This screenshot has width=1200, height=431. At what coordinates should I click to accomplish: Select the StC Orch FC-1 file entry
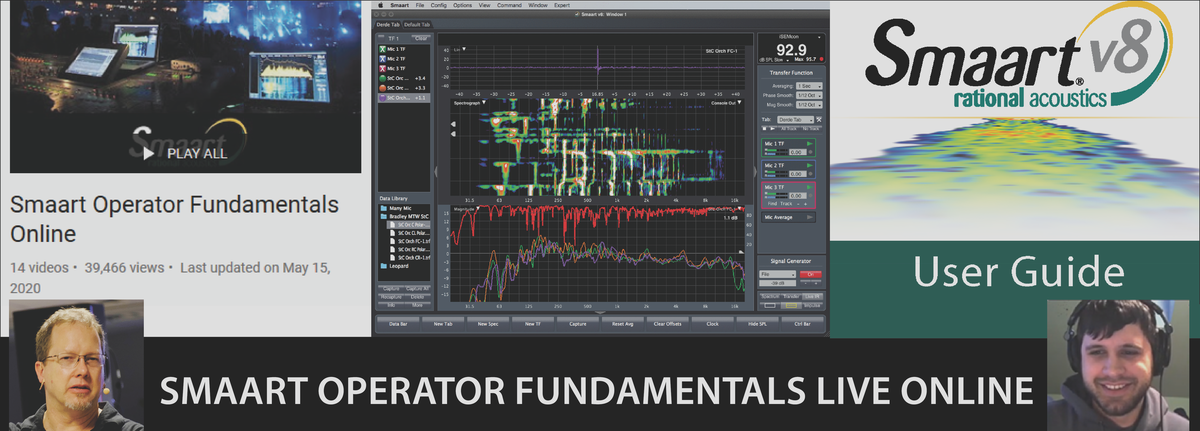coord(412,241)
